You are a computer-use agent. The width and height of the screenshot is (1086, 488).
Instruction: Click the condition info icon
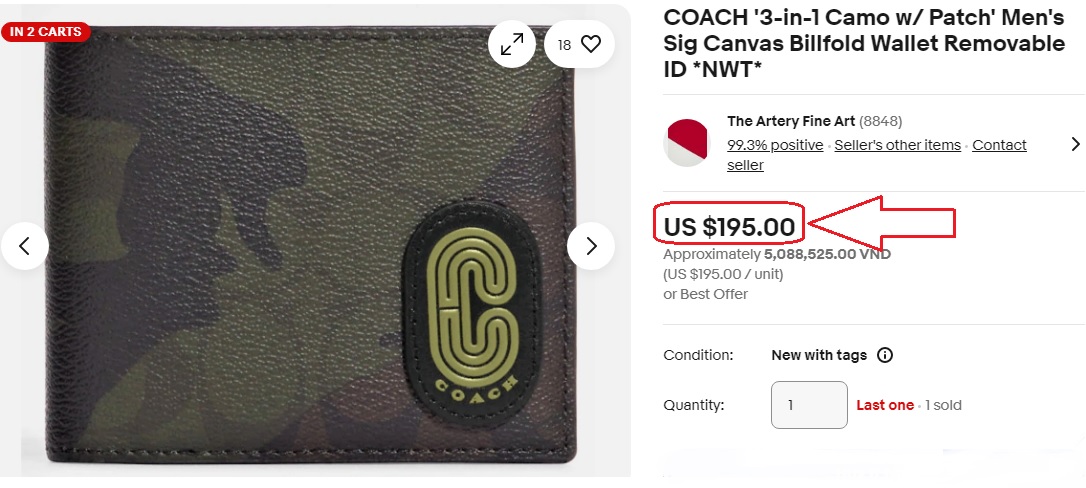pos(885,355)
